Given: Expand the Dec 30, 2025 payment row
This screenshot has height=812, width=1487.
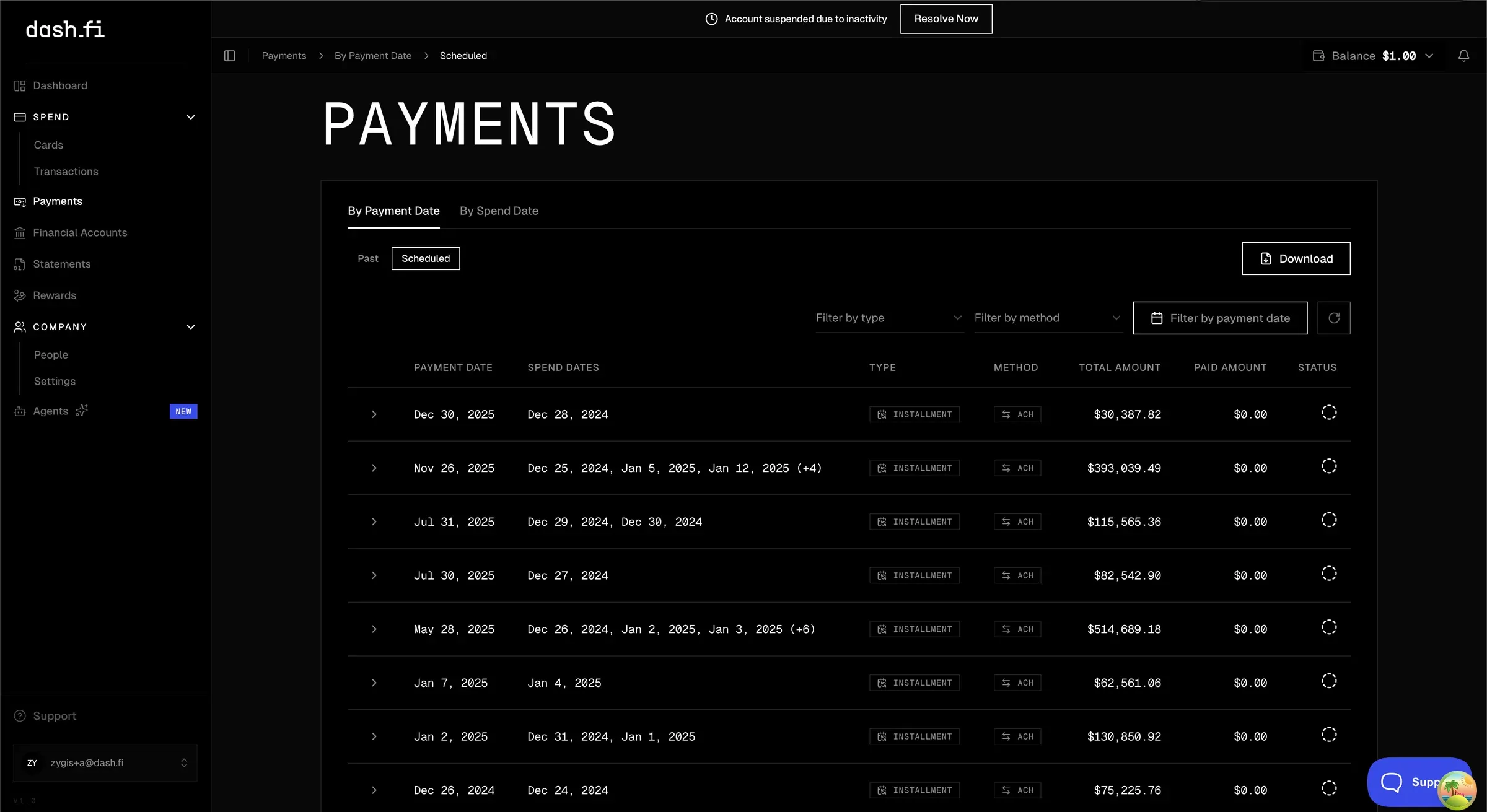Looking at the screenshot, I should [374, 414].
